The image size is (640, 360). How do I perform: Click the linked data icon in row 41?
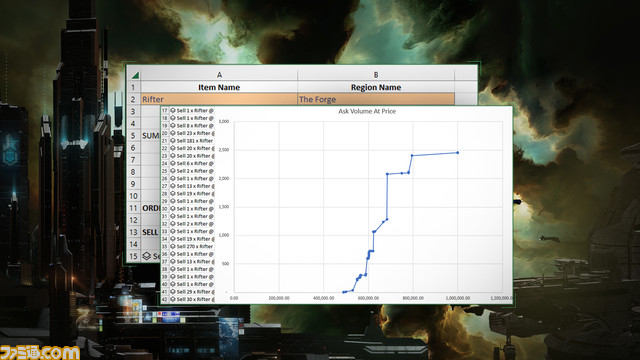pyautogui.click(x=173, y=292)
